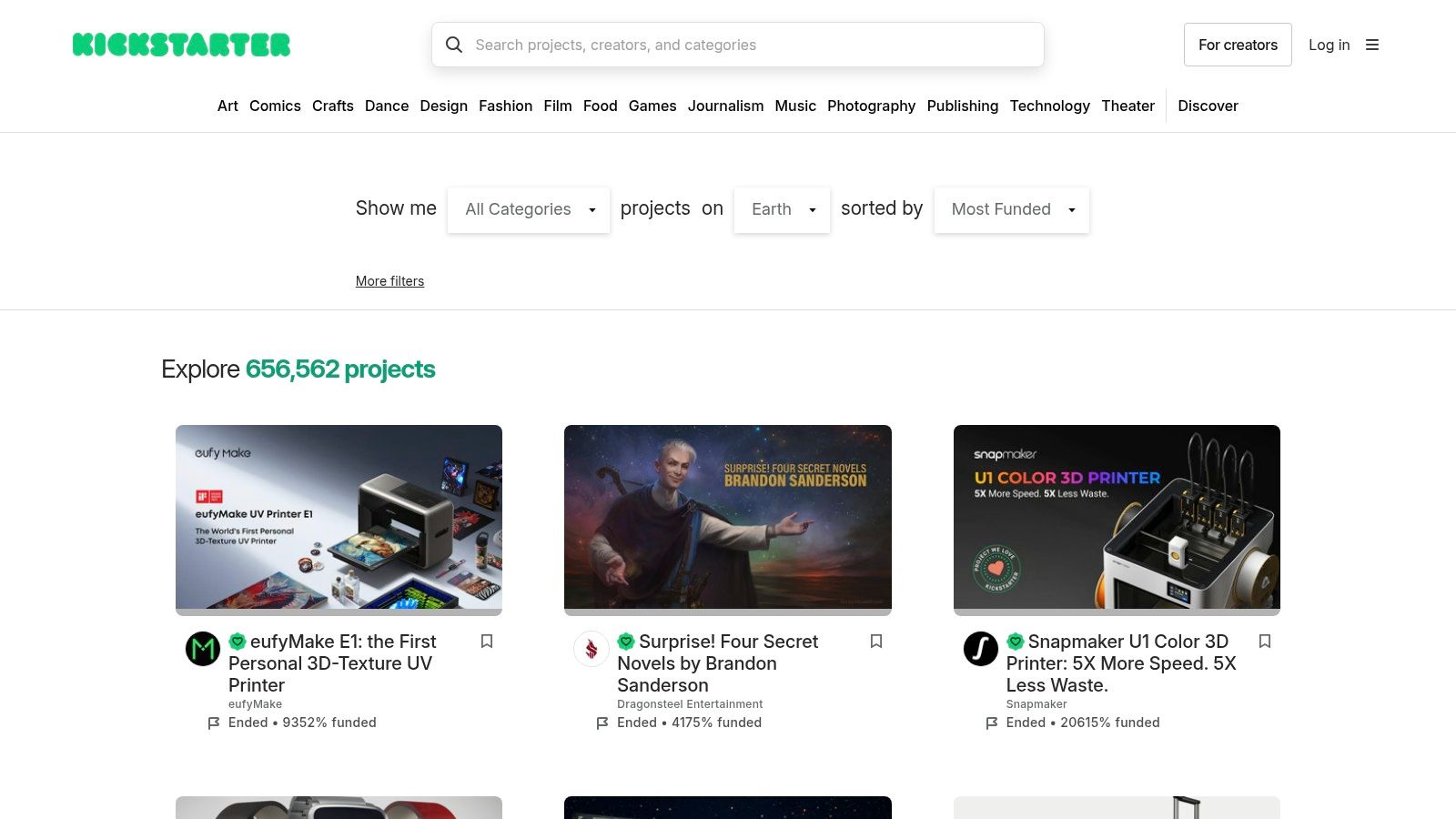This screenshot has width=1456, height=819.
Task: Click the search magnifying glass icon
Action: (454, 45)
